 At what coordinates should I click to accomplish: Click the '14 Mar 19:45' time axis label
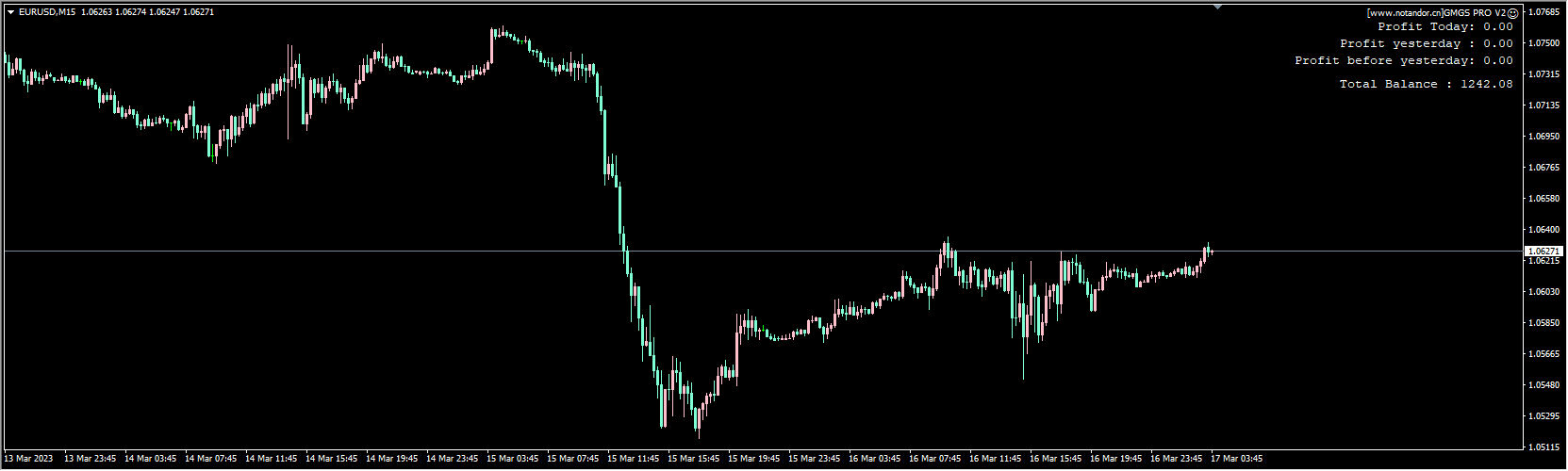(x=392, y=460)
